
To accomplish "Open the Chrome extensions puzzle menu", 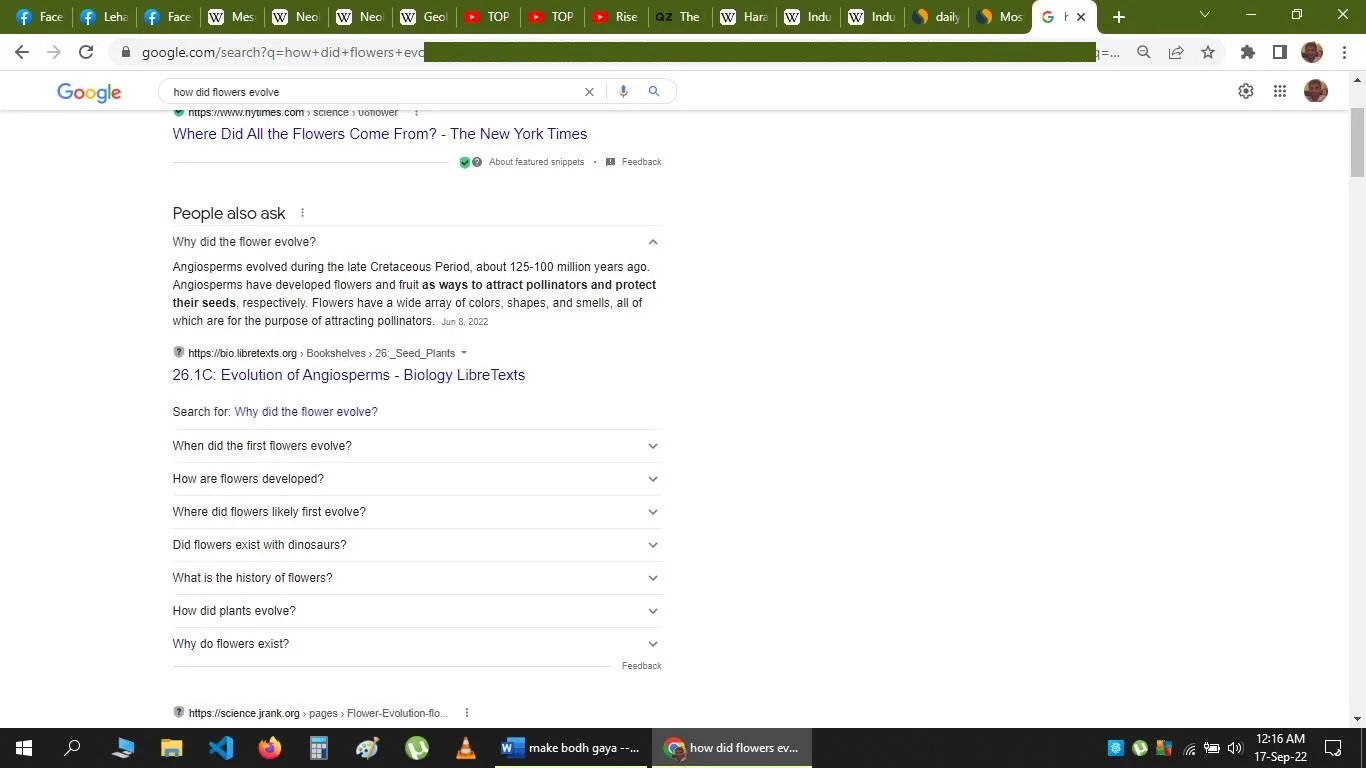I will click(1247, 52).
